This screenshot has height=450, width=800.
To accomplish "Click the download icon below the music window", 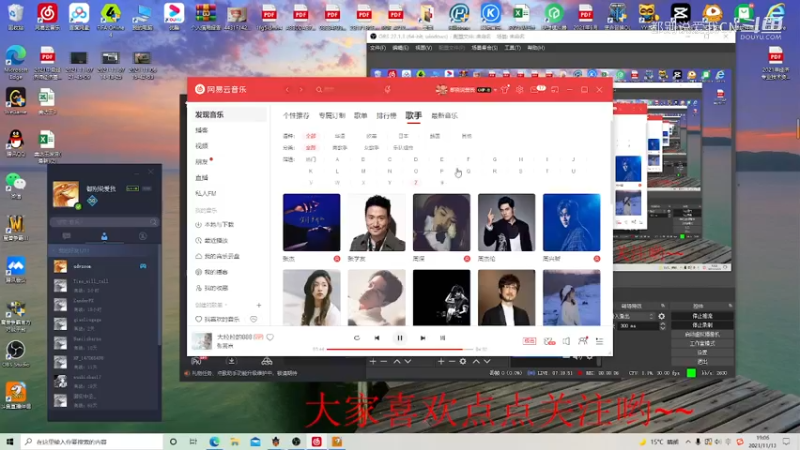I will [231, 361].
